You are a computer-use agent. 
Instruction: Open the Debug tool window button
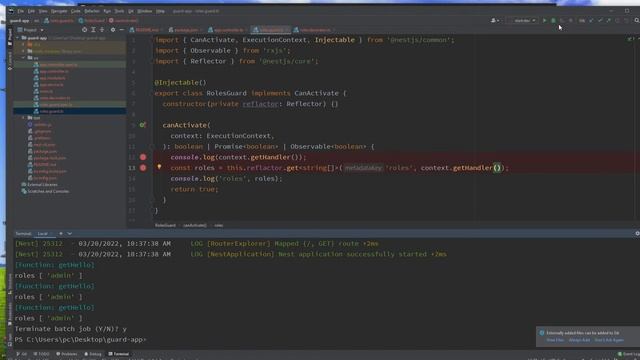[93, 354]
